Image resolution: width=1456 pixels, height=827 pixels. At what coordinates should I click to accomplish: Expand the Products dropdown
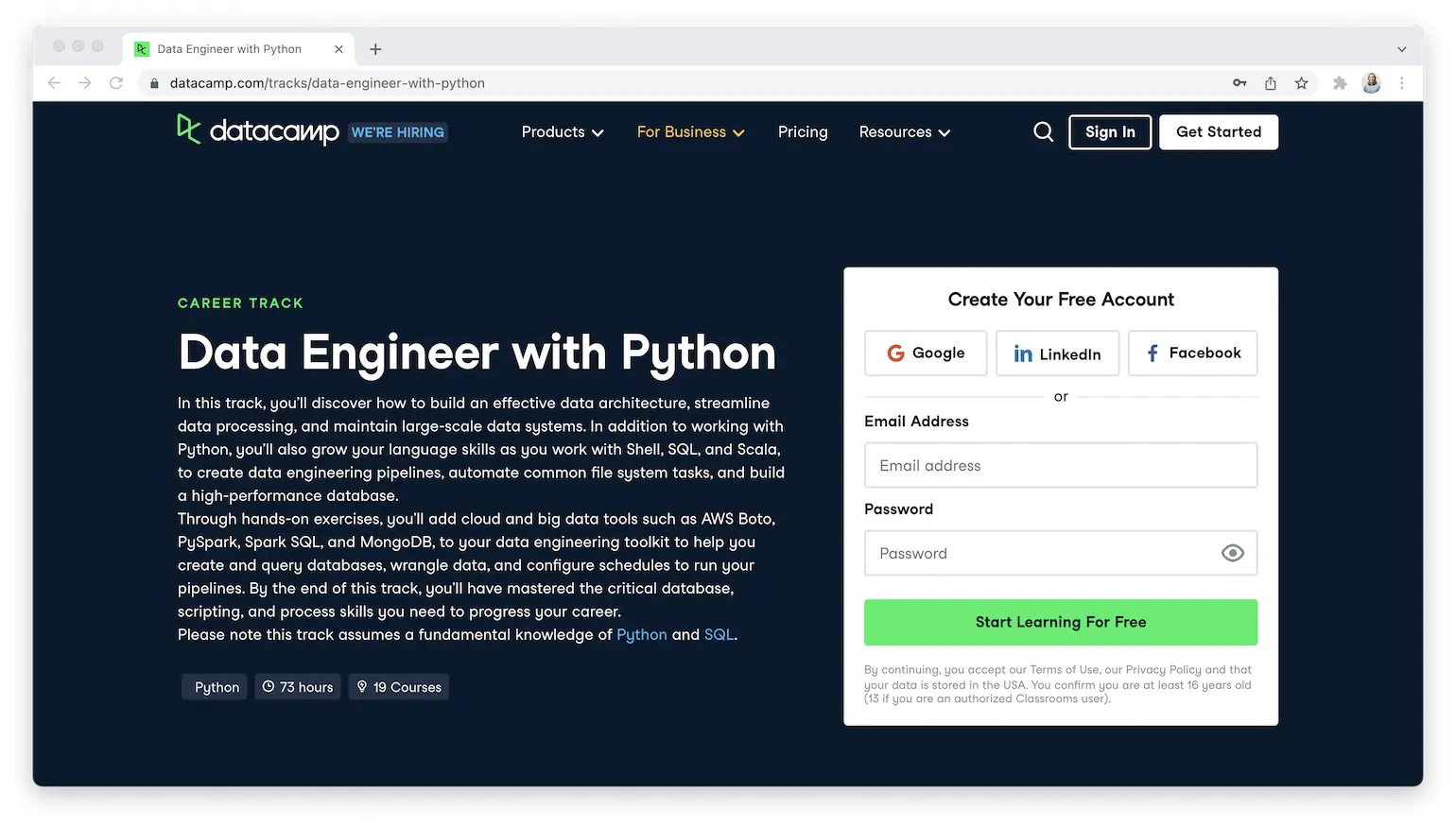click(562, 131)
